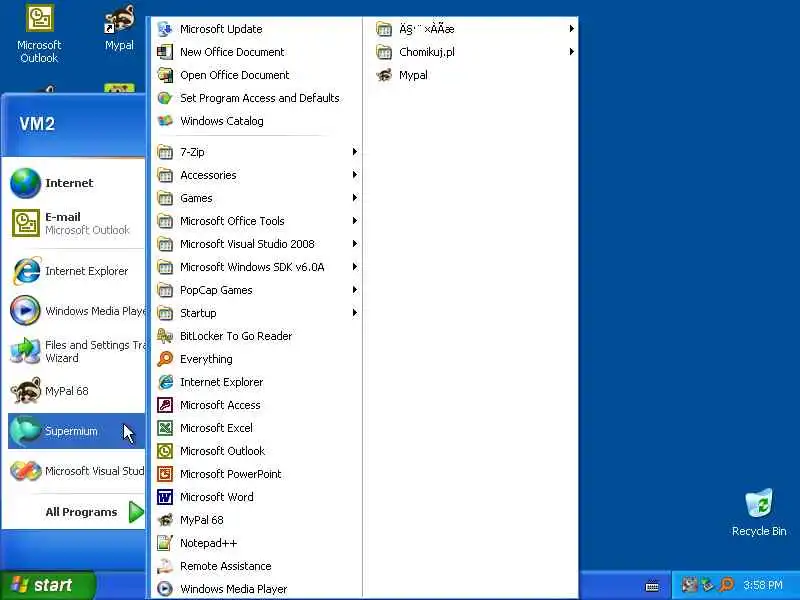The image size is (800, 600).
Task: Click the PopCap Games folder label
Action: click(216, 290)
